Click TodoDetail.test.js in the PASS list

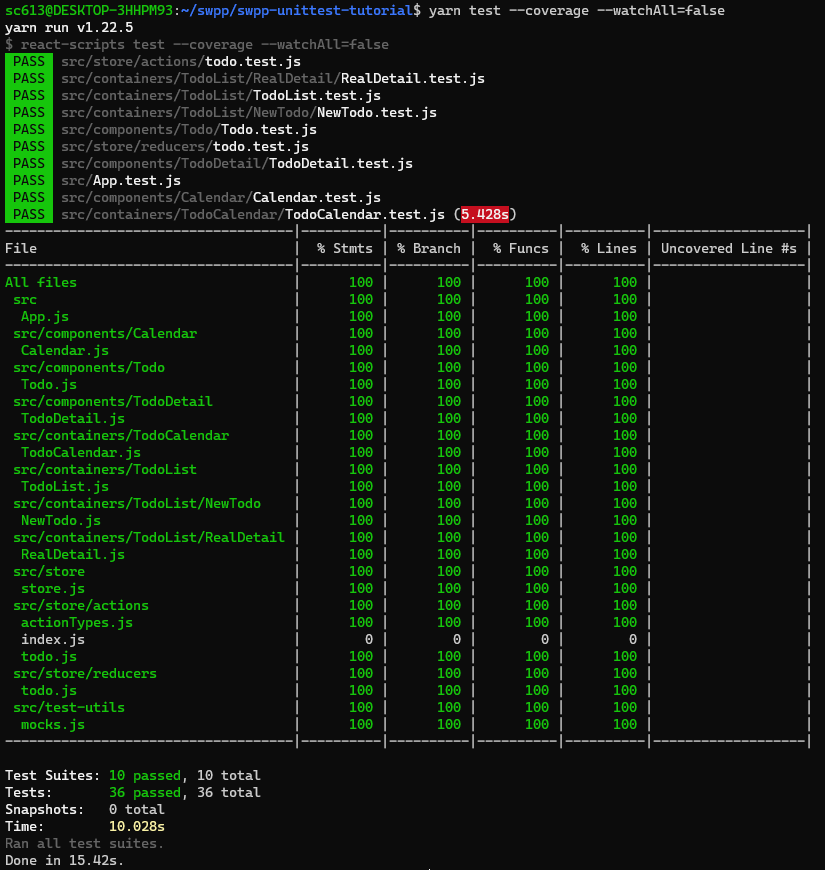340,164
